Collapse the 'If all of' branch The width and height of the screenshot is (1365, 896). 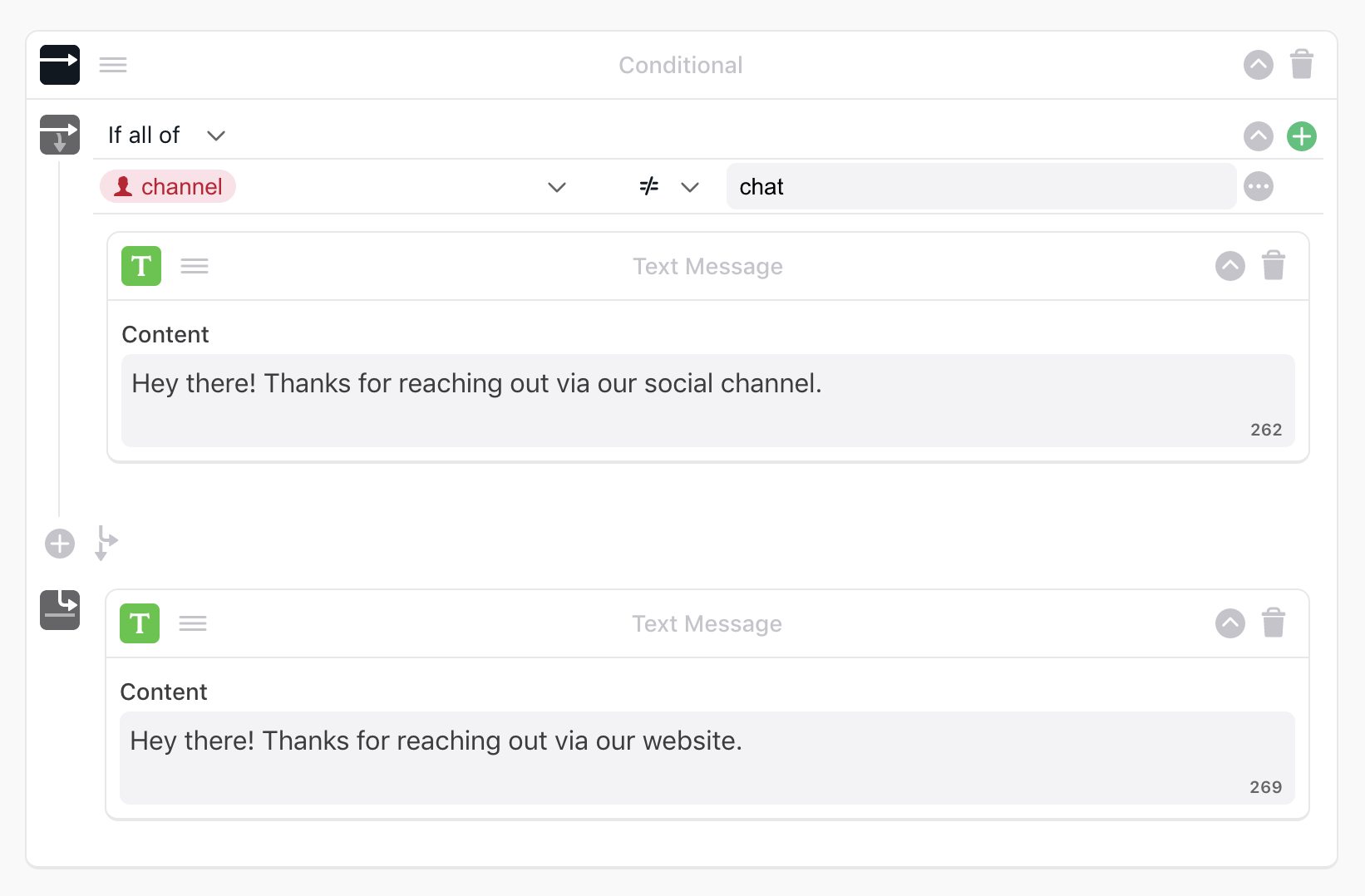click(x=1258, y=136)
